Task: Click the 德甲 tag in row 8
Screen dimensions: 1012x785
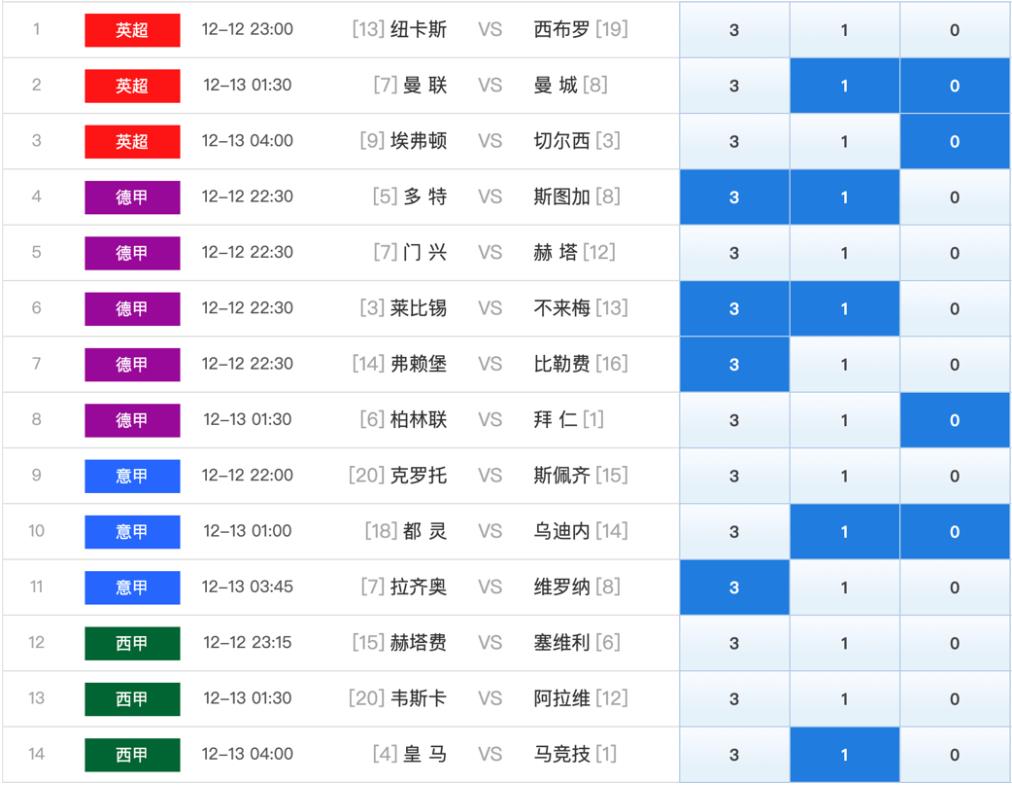Action: point(132,420)
